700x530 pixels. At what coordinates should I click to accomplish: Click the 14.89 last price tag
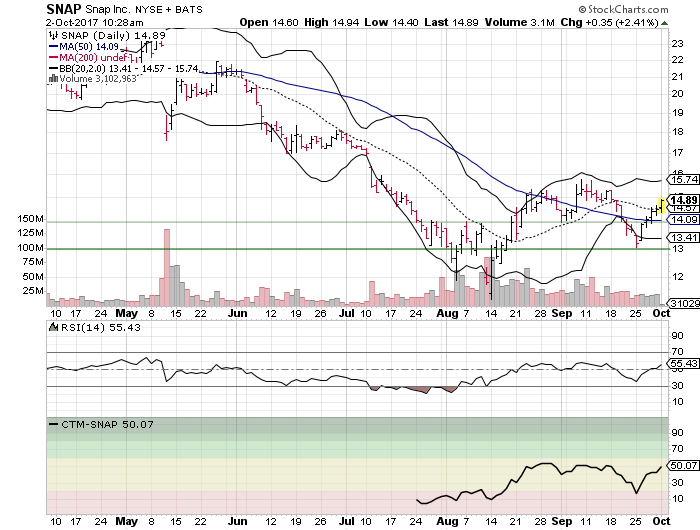(683, 200)
